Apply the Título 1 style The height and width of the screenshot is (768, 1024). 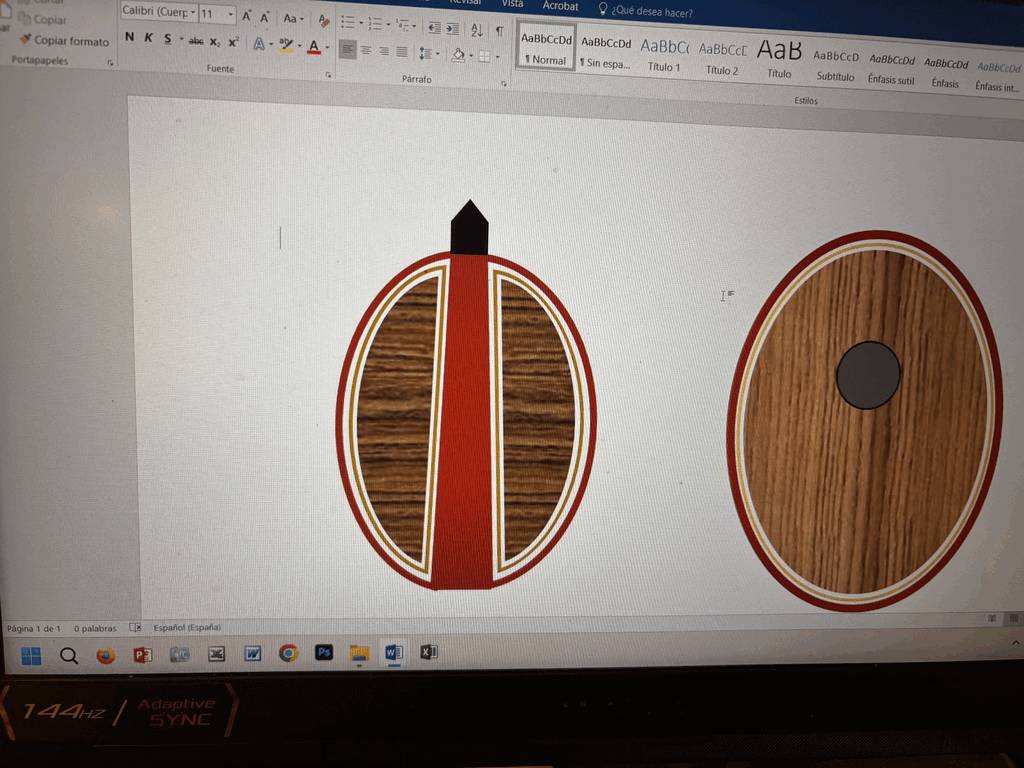664,55
